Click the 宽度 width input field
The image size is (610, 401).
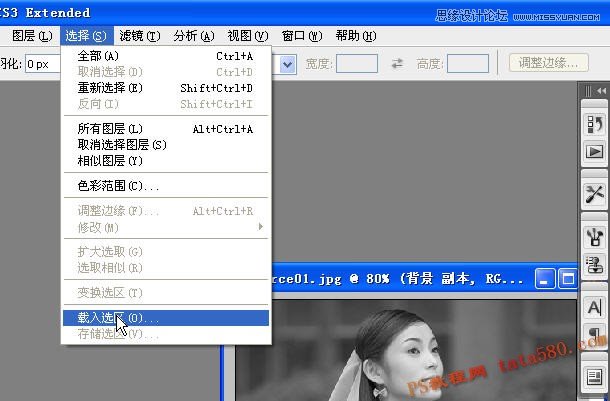[357, 63]
